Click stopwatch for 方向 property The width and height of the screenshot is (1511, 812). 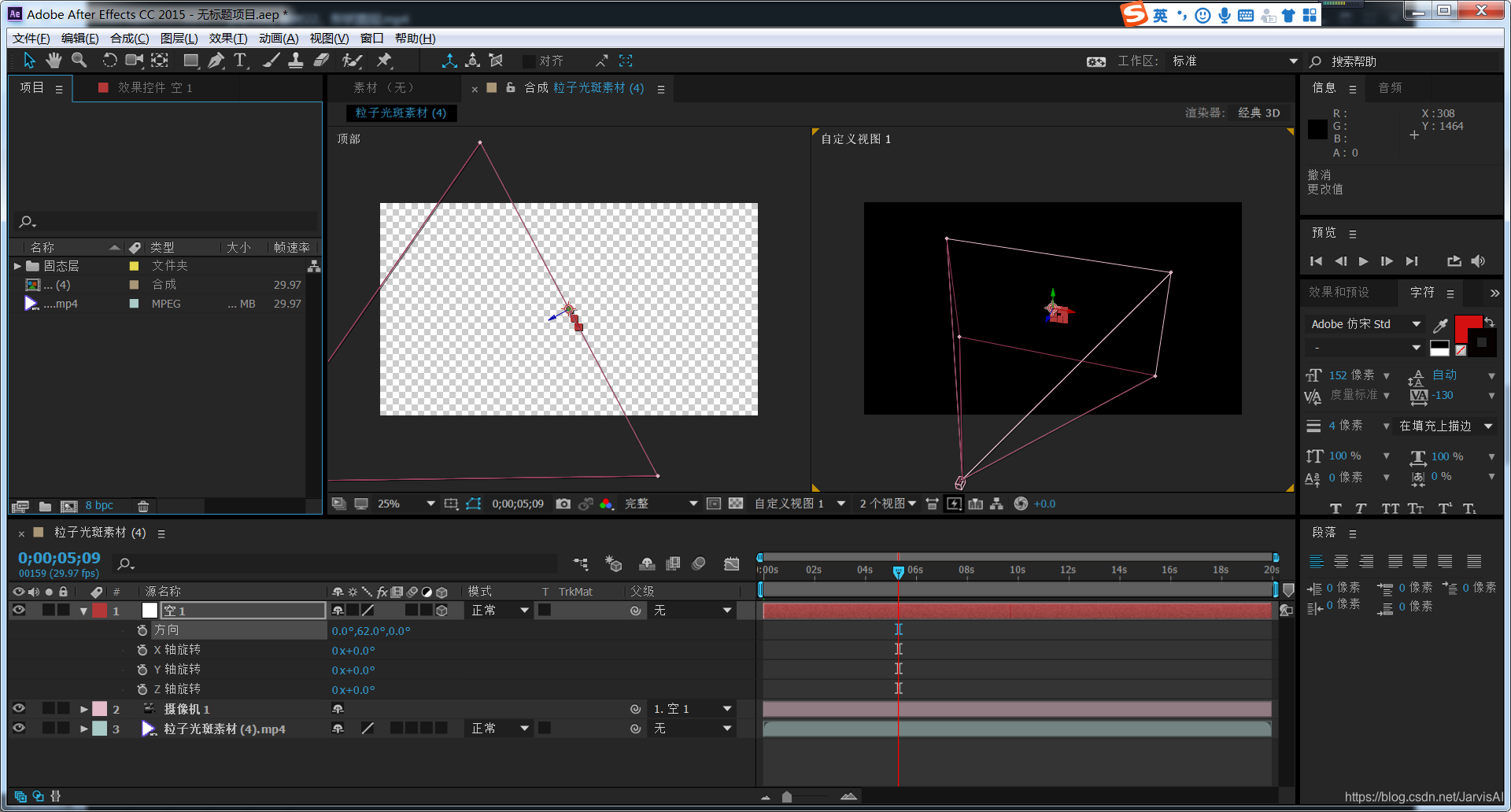click(x=142, y=630)
